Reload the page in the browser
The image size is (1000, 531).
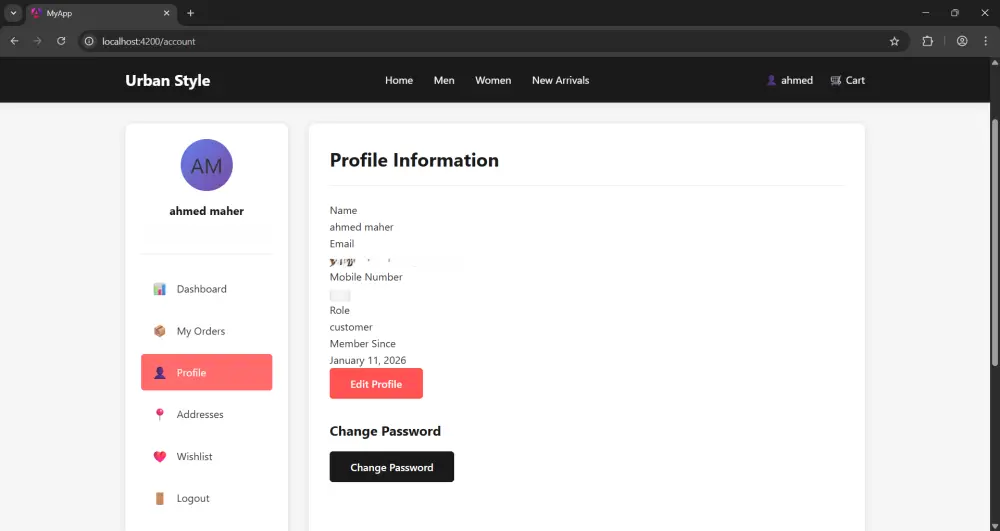click(x=61, y=41)
